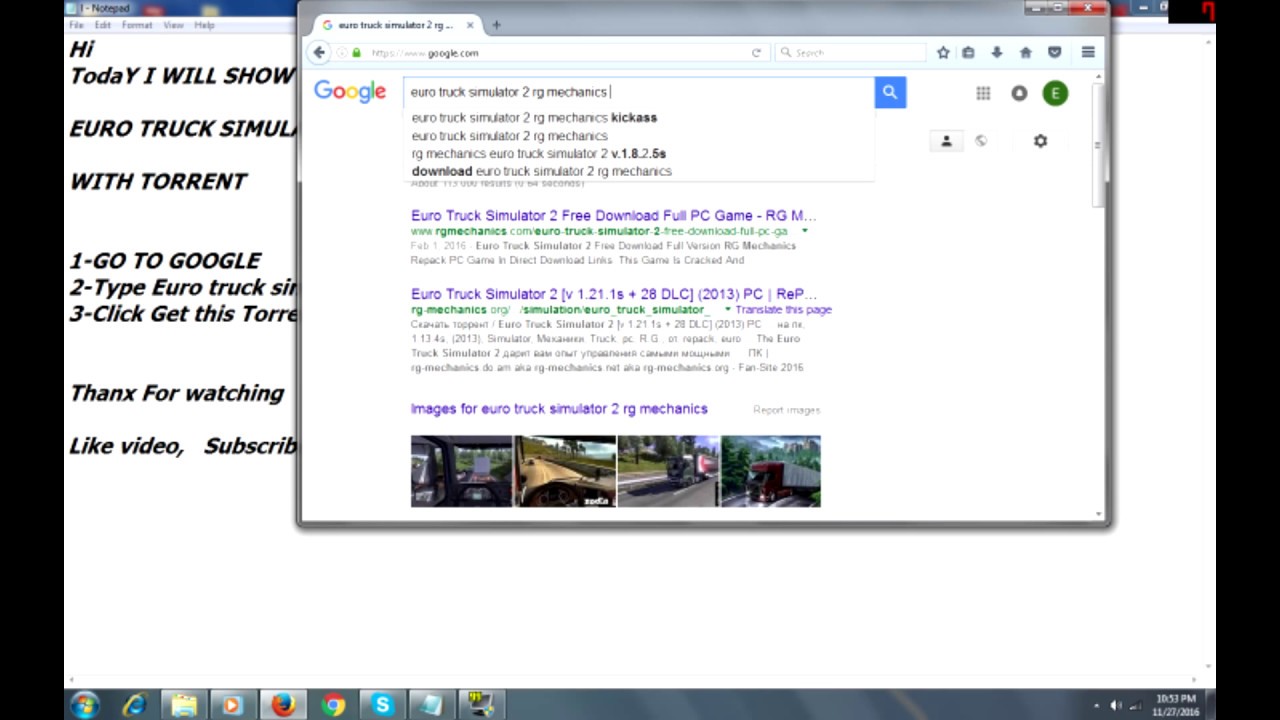Viewport: 1280px width, 720px height.
Task: Click 'WITH TORRENT' text in Notepad
Action: (x=158, y=181)
